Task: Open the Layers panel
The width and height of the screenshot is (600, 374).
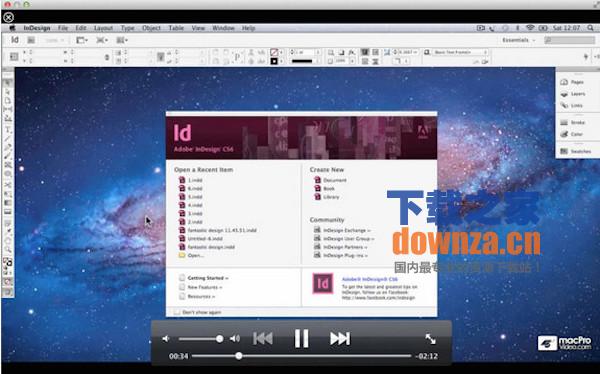Action: [x=572, y=94]
